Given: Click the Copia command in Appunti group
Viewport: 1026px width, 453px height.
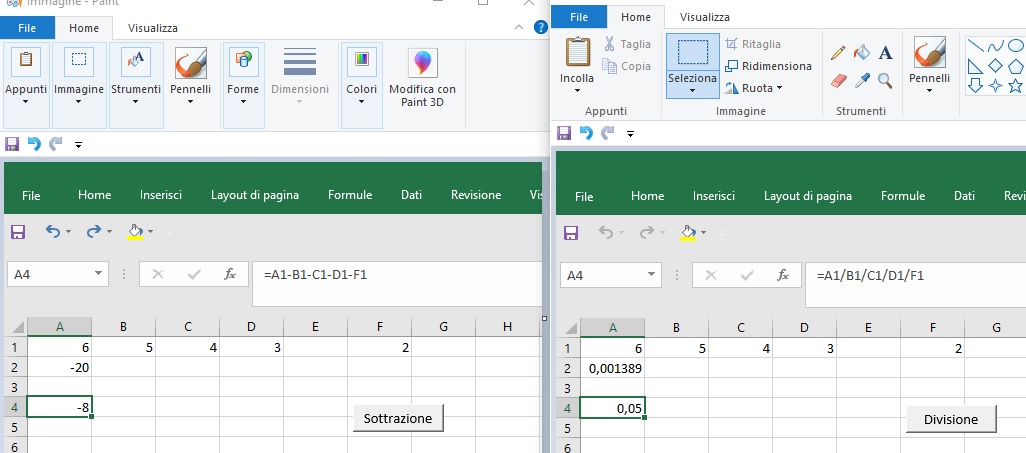Looking at the screenshot, I should point(627,66).
